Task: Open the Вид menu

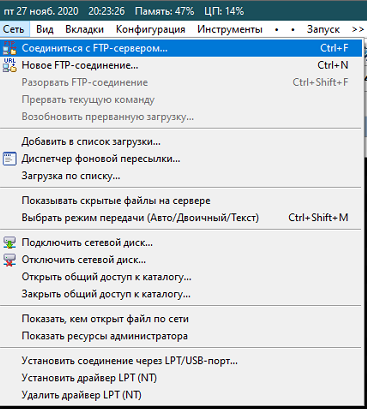Action: click(45, 29)
